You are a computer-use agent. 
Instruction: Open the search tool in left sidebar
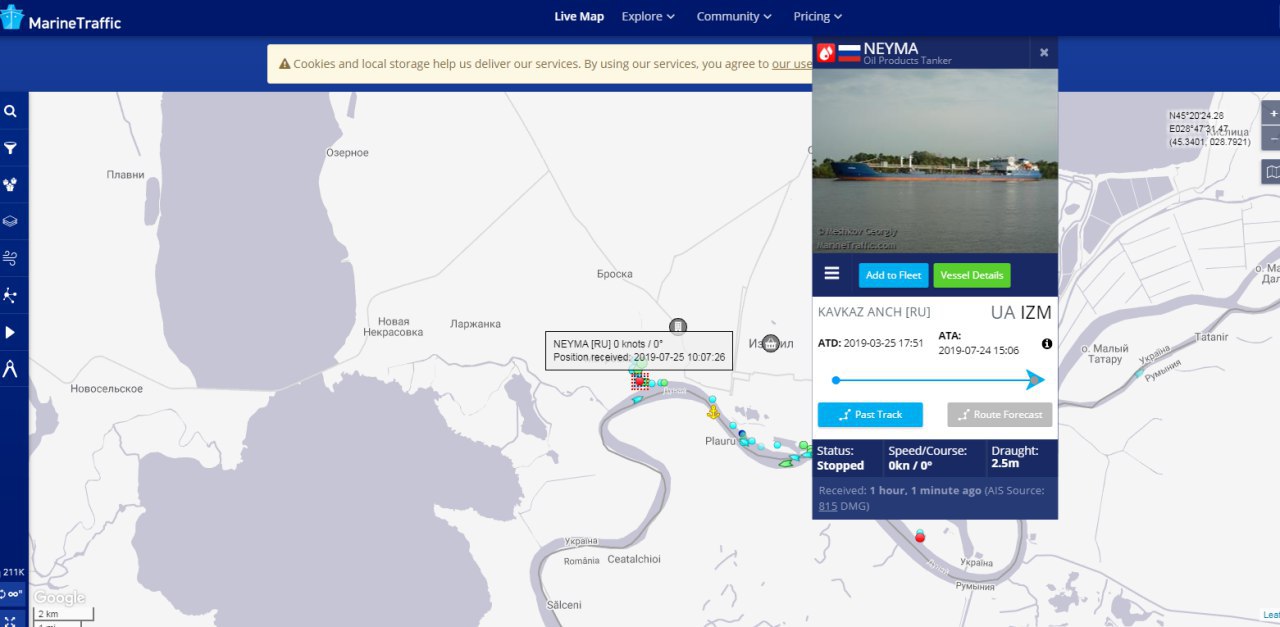[10, 112]
